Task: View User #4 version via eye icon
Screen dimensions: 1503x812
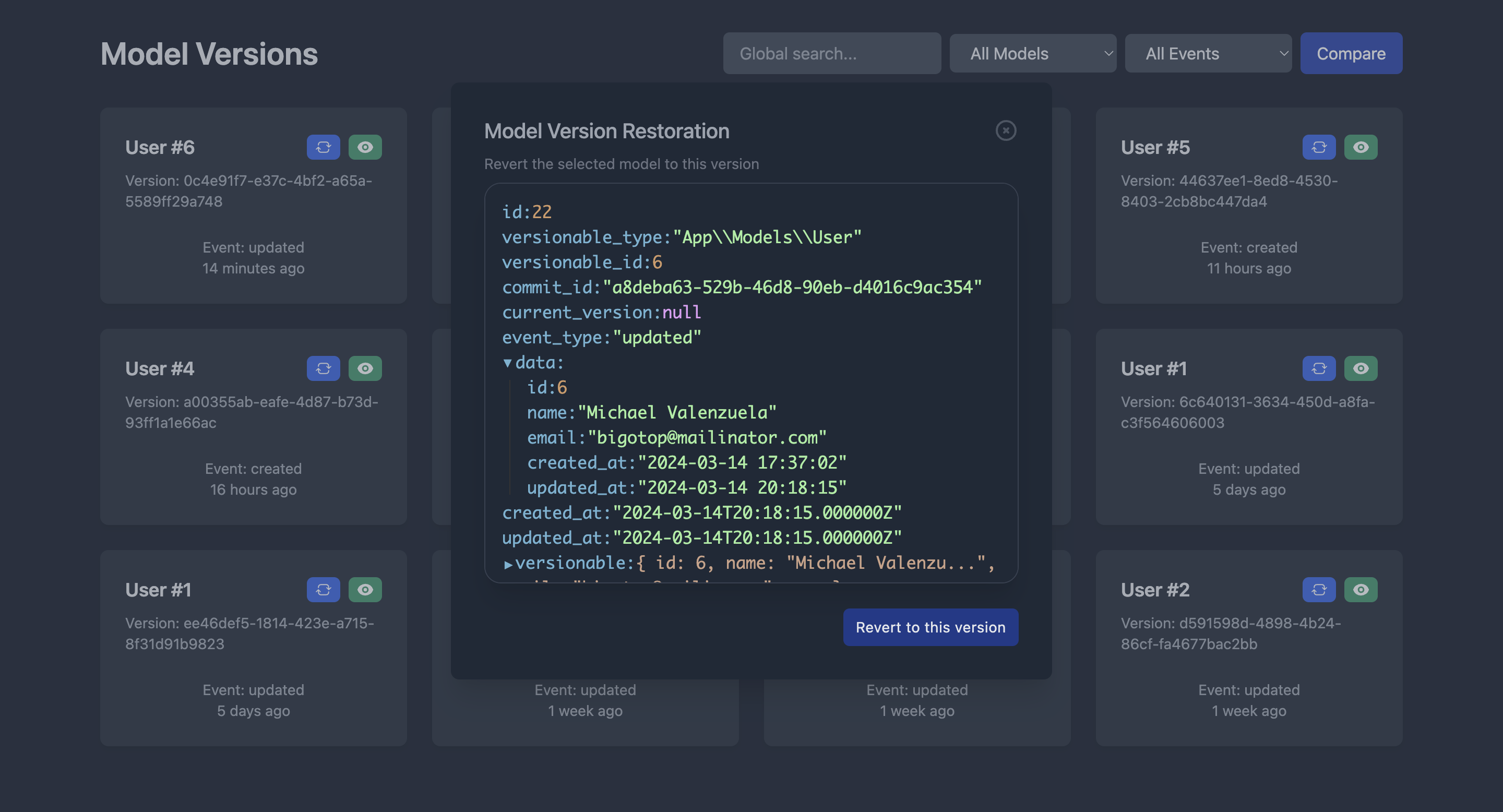Action: 365,368
